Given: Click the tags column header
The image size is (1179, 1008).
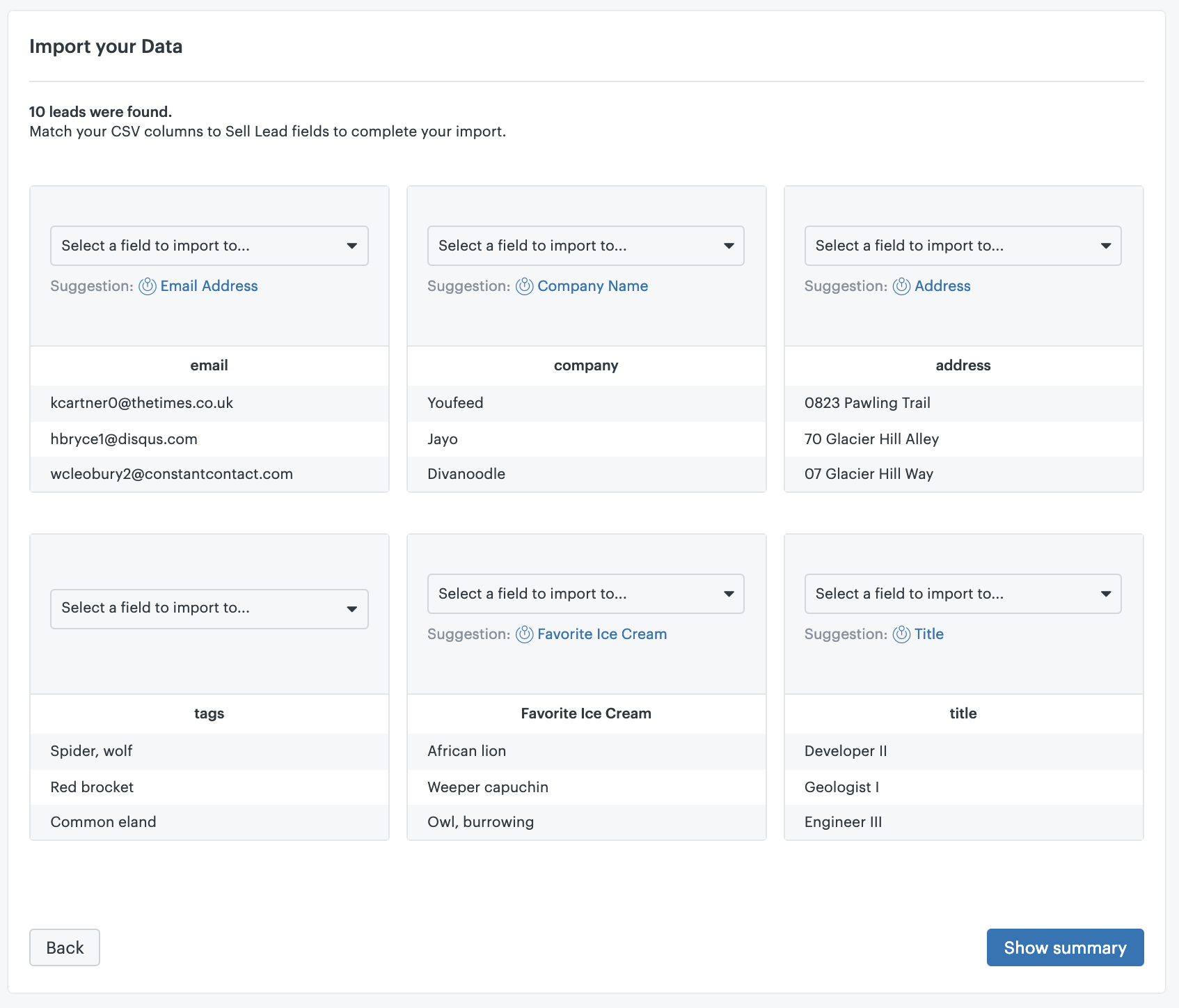Looking at the screenshot, I should (x=209, y=714).
